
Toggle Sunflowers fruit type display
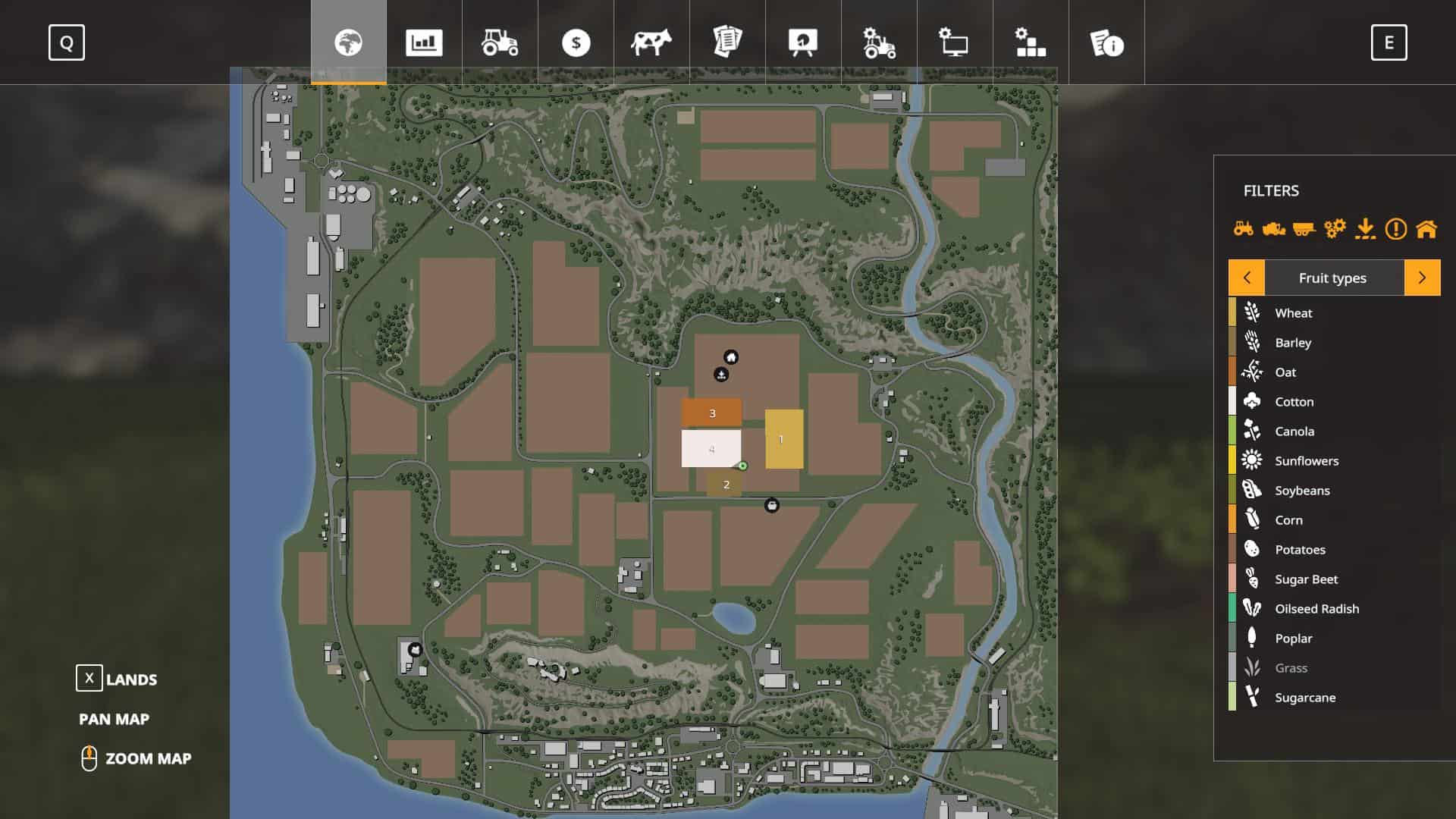coord(1334,460)
